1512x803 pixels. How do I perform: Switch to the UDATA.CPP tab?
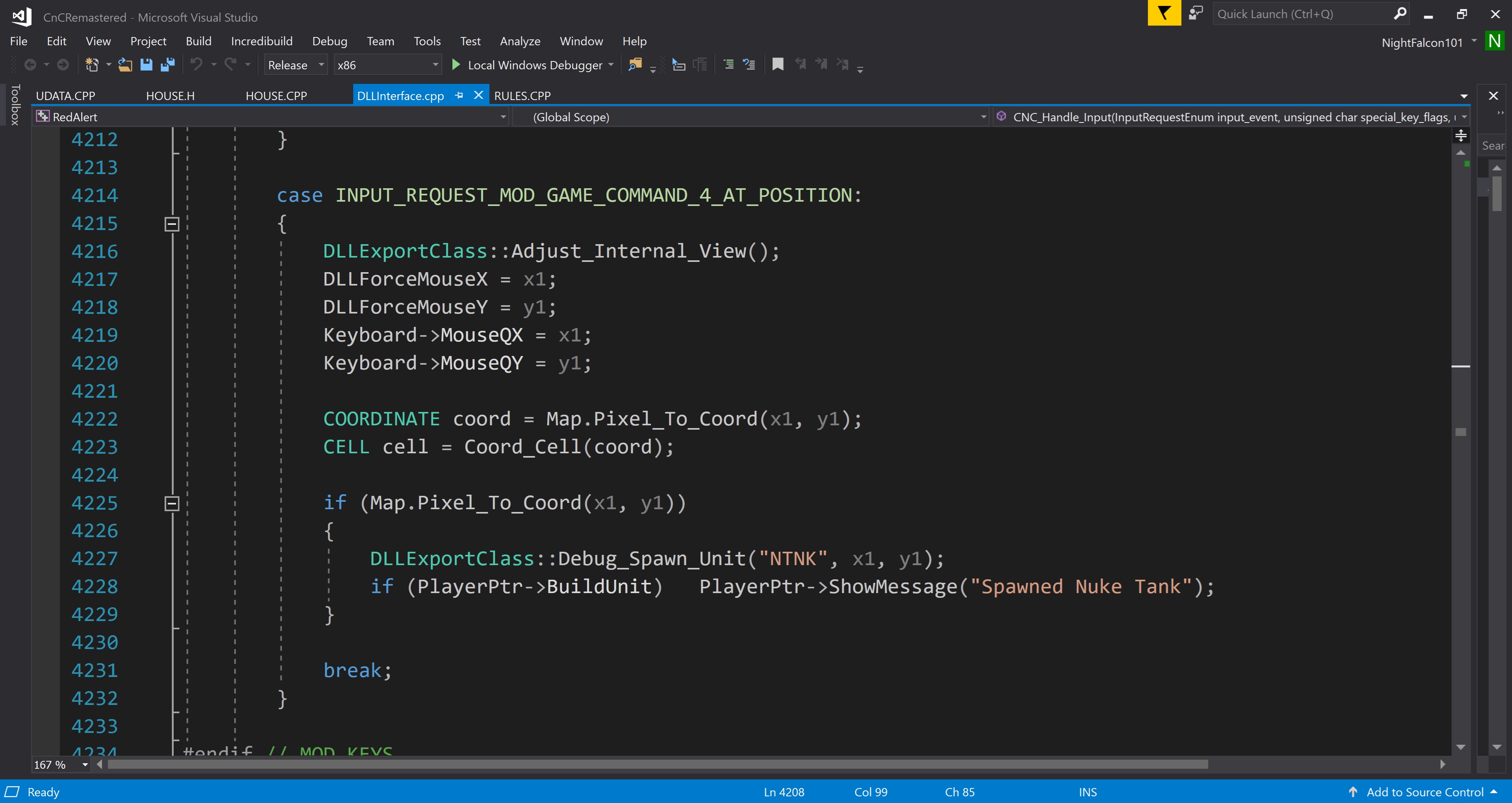click(x=66, y=96)
